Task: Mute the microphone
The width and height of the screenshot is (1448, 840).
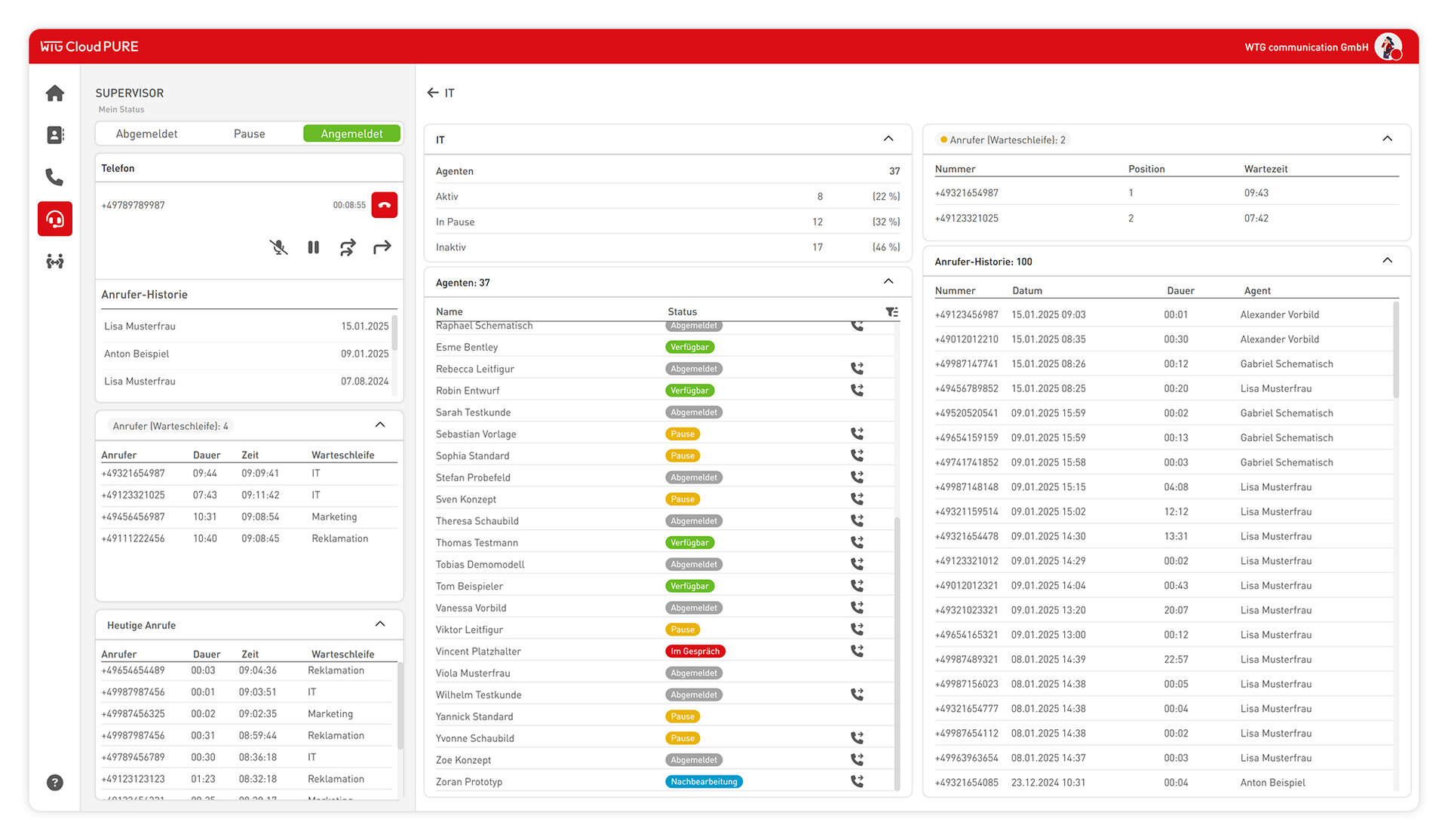Action: 279,247
